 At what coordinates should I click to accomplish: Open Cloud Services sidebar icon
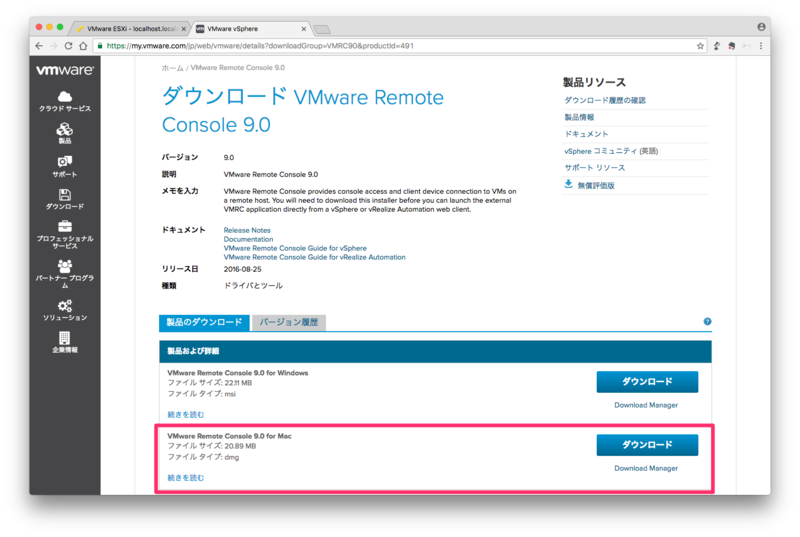(x=65, y=96)
